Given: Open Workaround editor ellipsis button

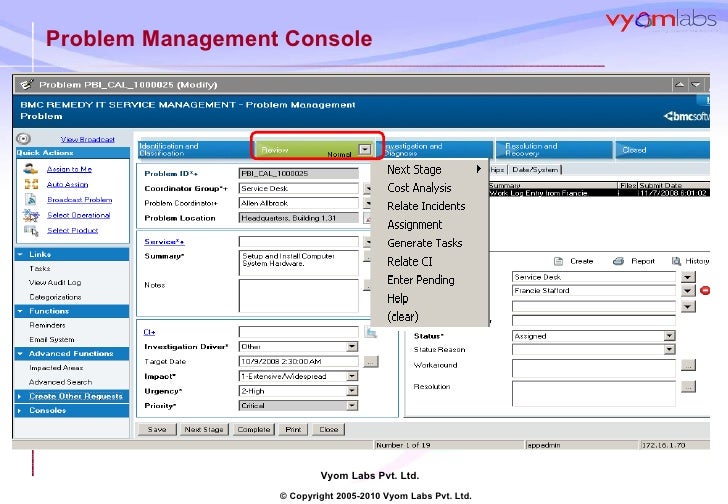Looking at the screenshot, I should point(689,365).
